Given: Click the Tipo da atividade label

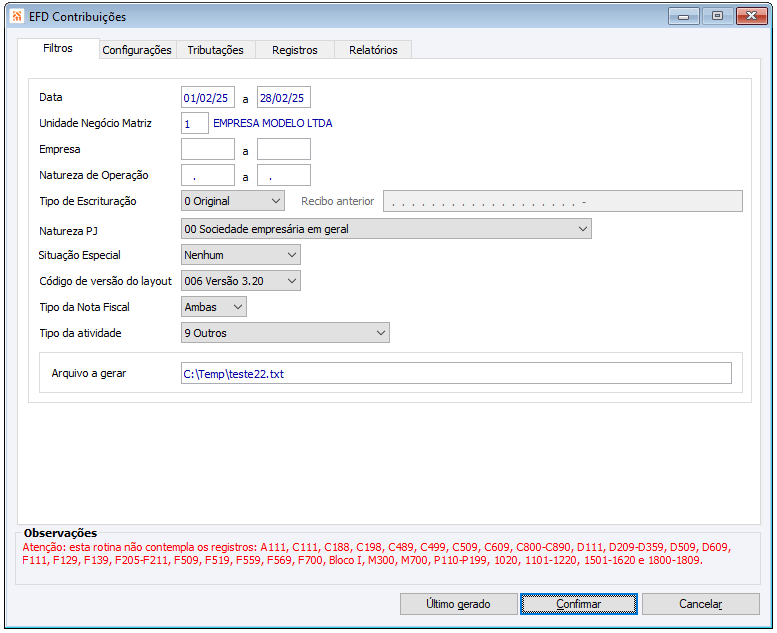Looking at the screenshot, I should 80,333.
